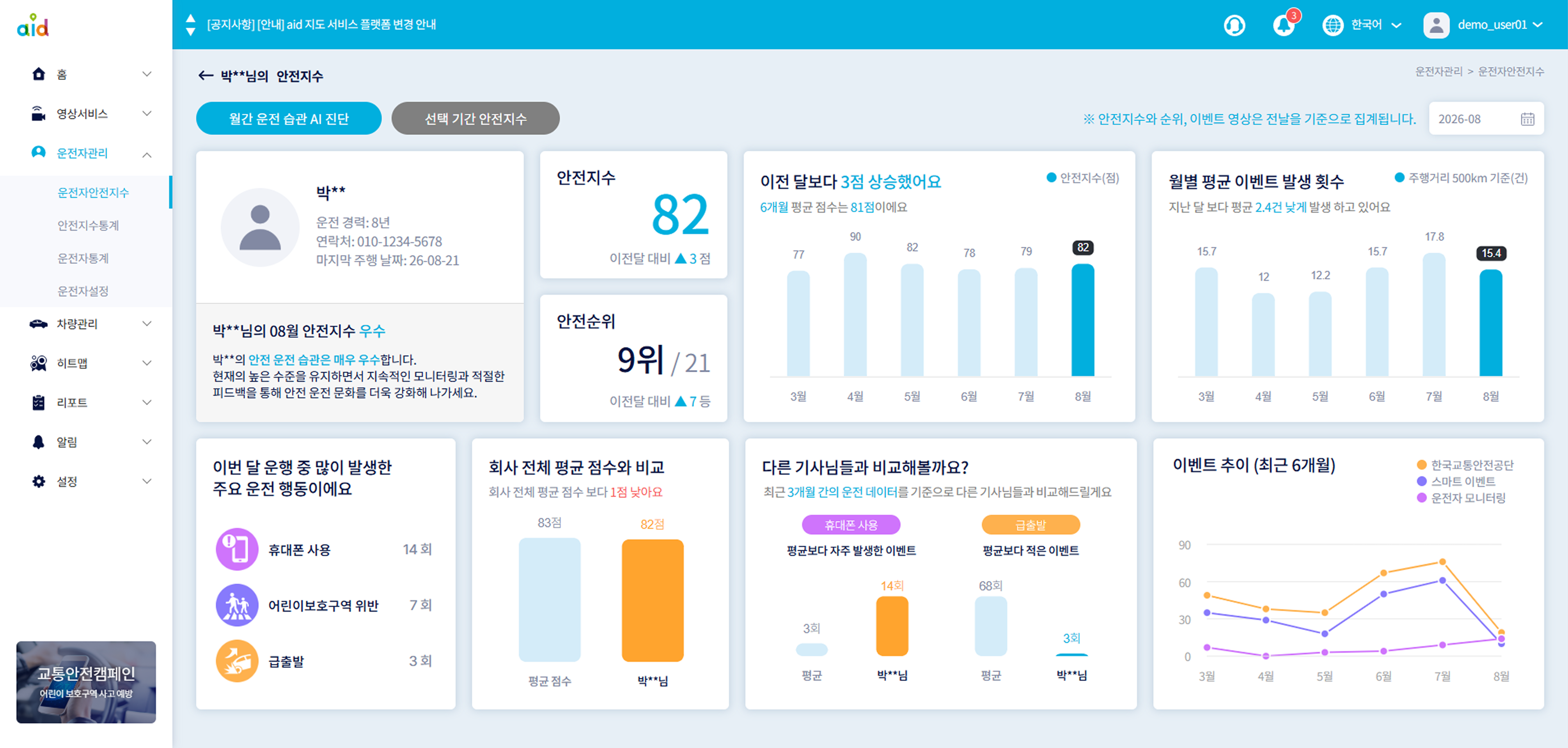The image size is (1568, 748).
Task: Toggle 운전자 모니터링 legend item
Action: (x=1461, y=498)
